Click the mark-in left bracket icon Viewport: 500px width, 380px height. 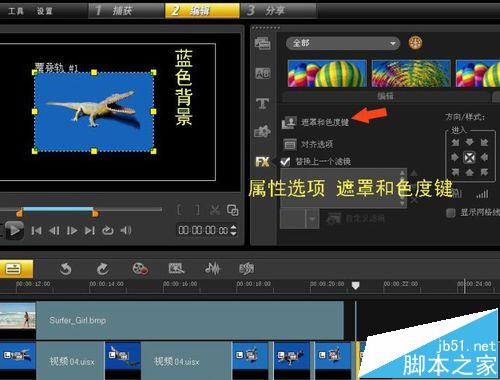coord(179,210)
